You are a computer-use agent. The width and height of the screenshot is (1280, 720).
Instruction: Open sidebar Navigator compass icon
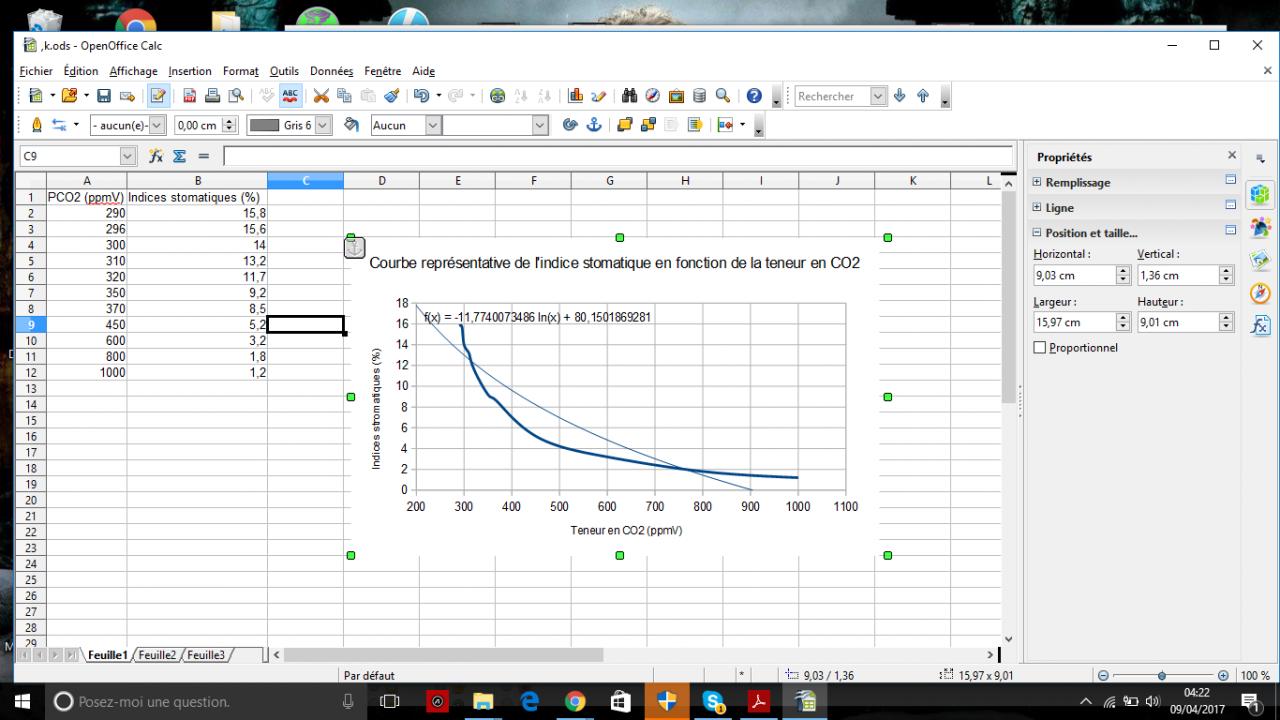point(1261,293)
